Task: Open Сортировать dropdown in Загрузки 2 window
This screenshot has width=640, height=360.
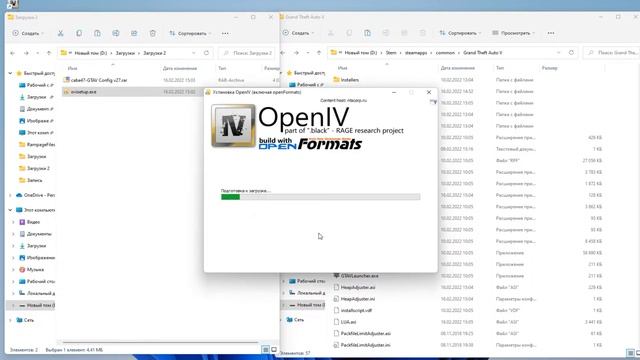Action: pyautogui.click(x=190, y=33)
